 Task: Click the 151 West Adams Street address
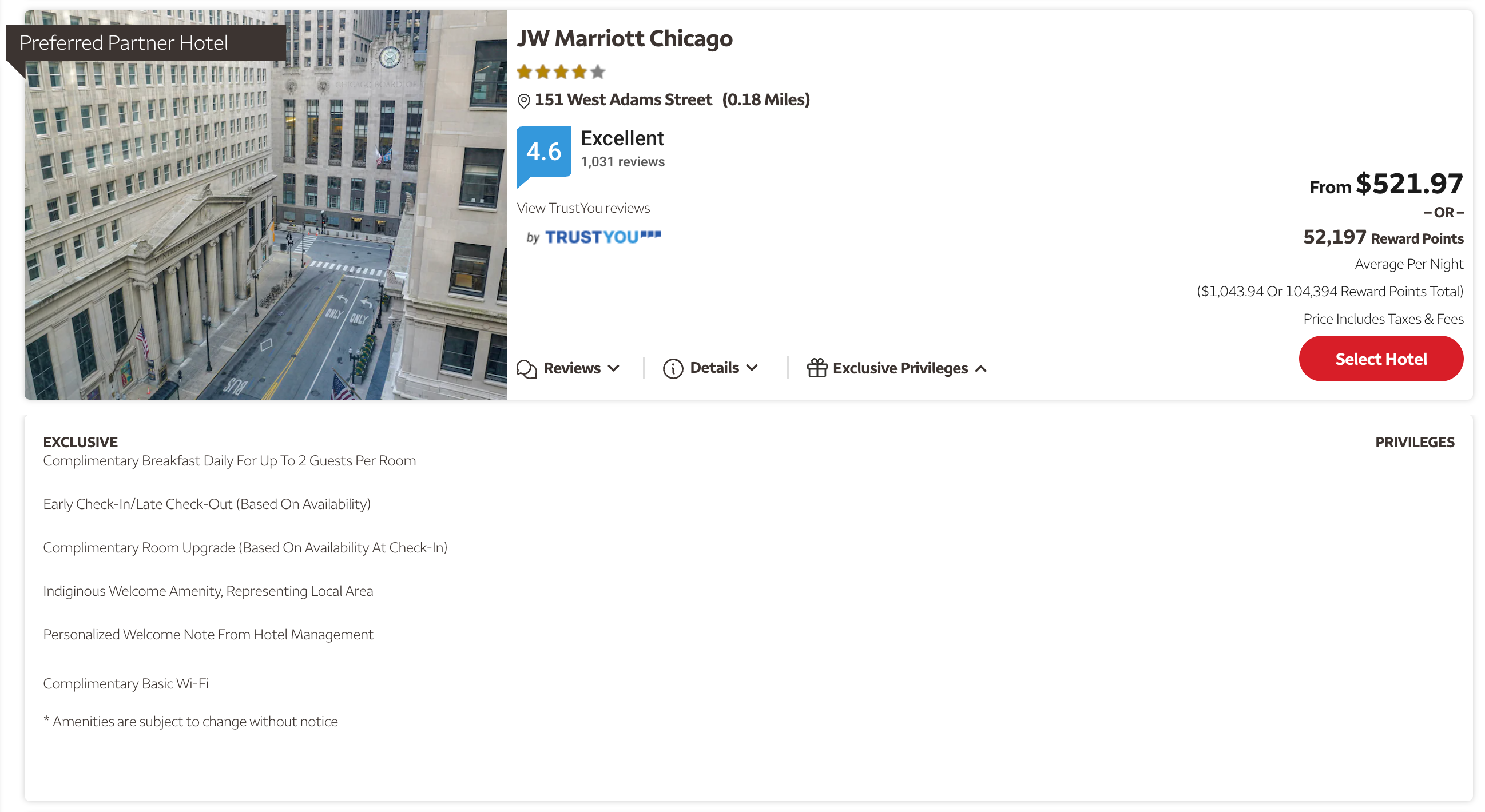tap(623, 99)
